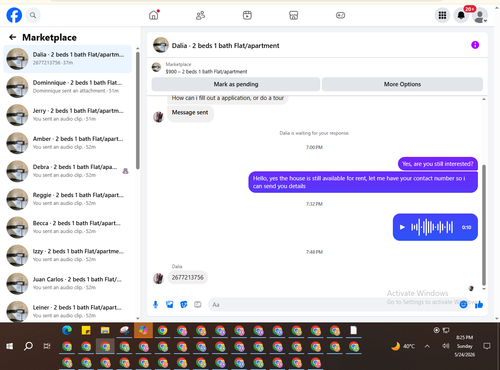Screen dimensions: 500x370
Task: Click the audio clip waveform
Action: (432, 227)
